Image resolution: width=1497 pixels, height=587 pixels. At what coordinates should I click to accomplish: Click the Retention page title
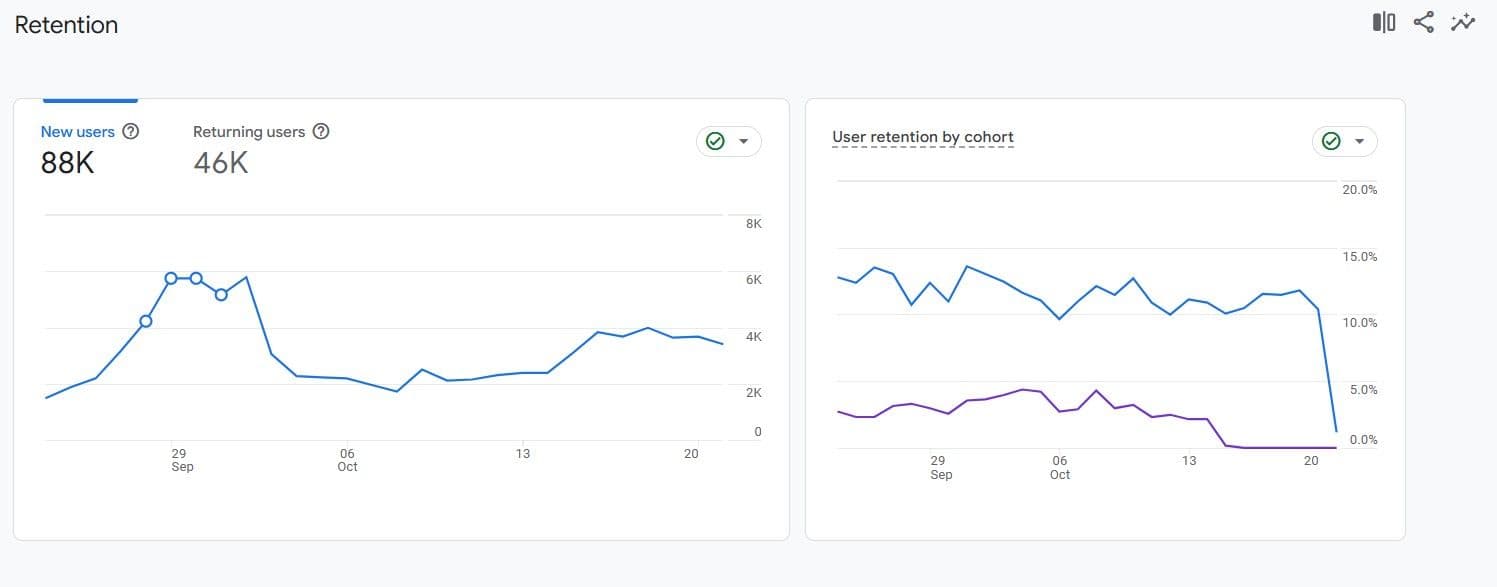pos(65,24)
